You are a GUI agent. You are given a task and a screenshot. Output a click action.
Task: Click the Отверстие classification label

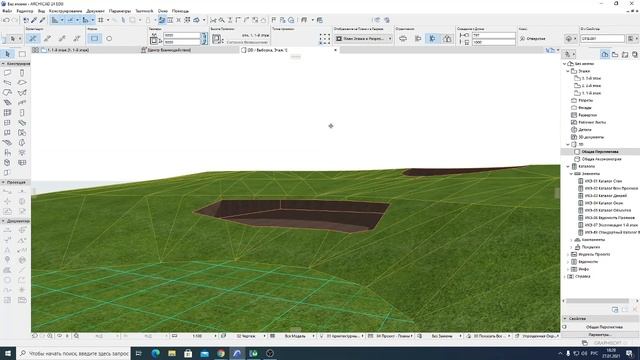[x=536, y=38]
